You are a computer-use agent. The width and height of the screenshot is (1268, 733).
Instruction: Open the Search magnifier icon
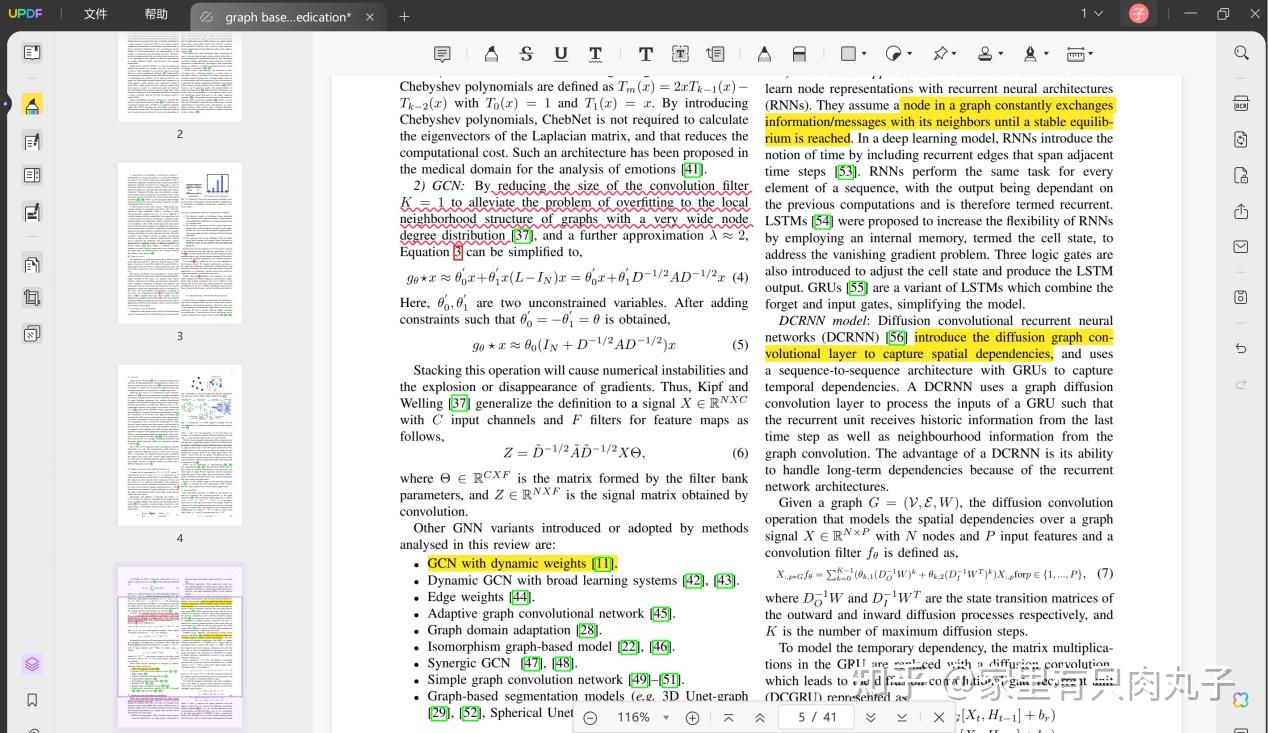pos(1241,53)
